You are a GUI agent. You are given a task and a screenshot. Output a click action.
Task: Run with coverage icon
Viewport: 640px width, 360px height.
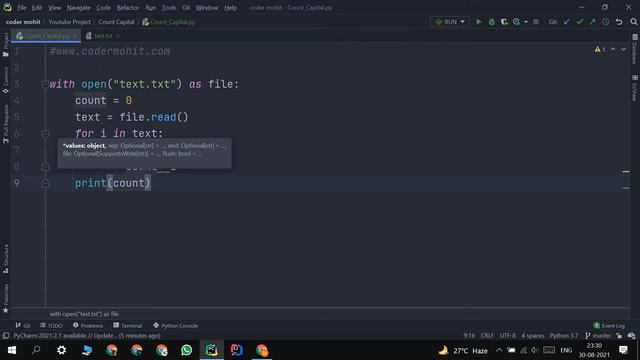(504, 22)
